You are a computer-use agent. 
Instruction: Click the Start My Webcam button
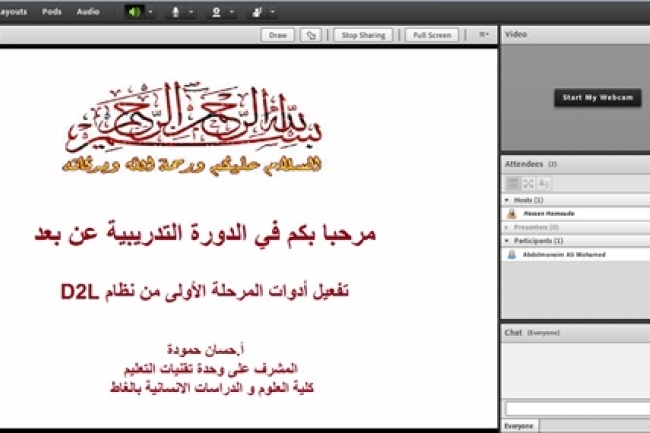tap(598, 98)
